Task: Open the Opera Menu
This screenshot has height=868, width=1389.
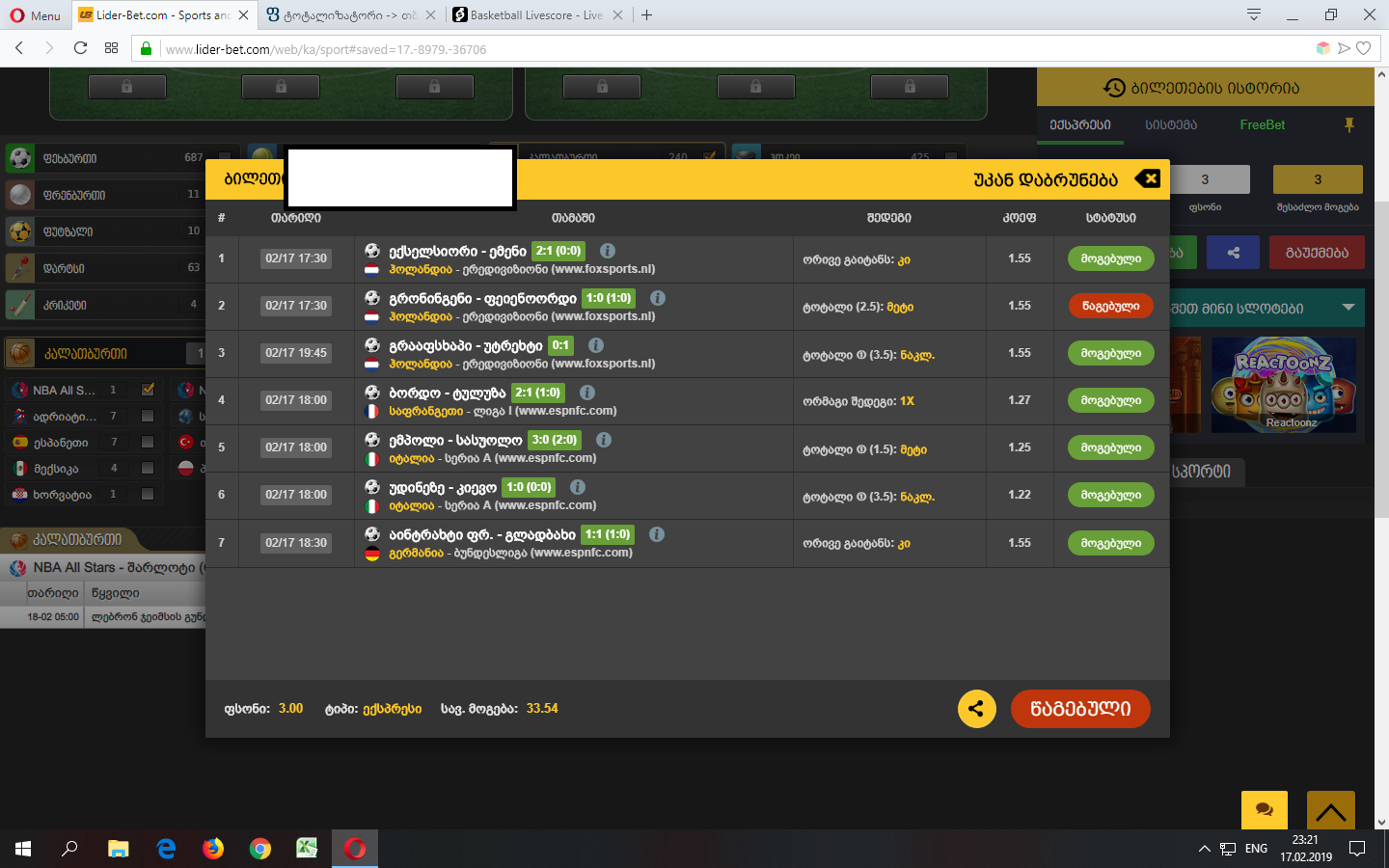Action: pos(35,14)
